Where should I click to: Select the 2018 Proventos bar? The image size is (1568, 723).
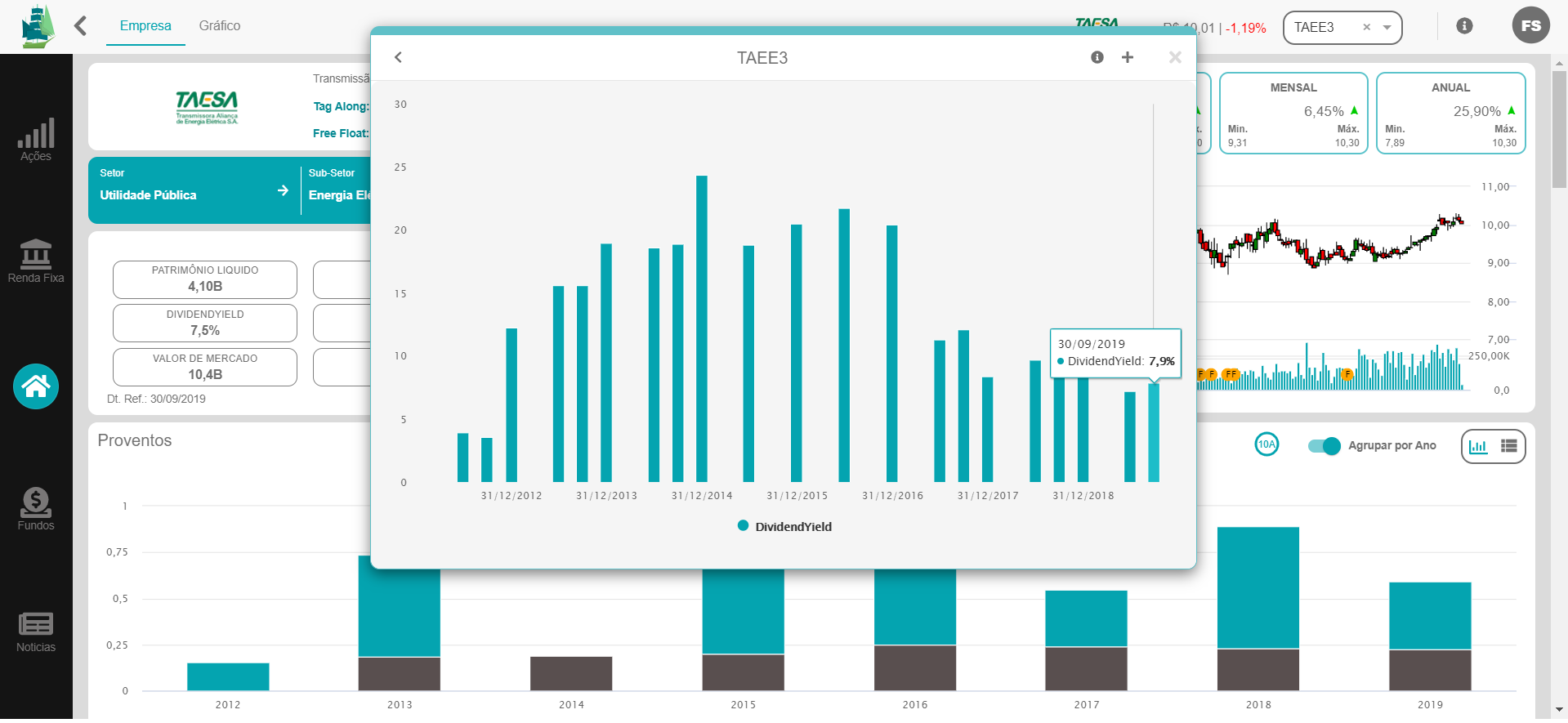(x=1258, y=609)
